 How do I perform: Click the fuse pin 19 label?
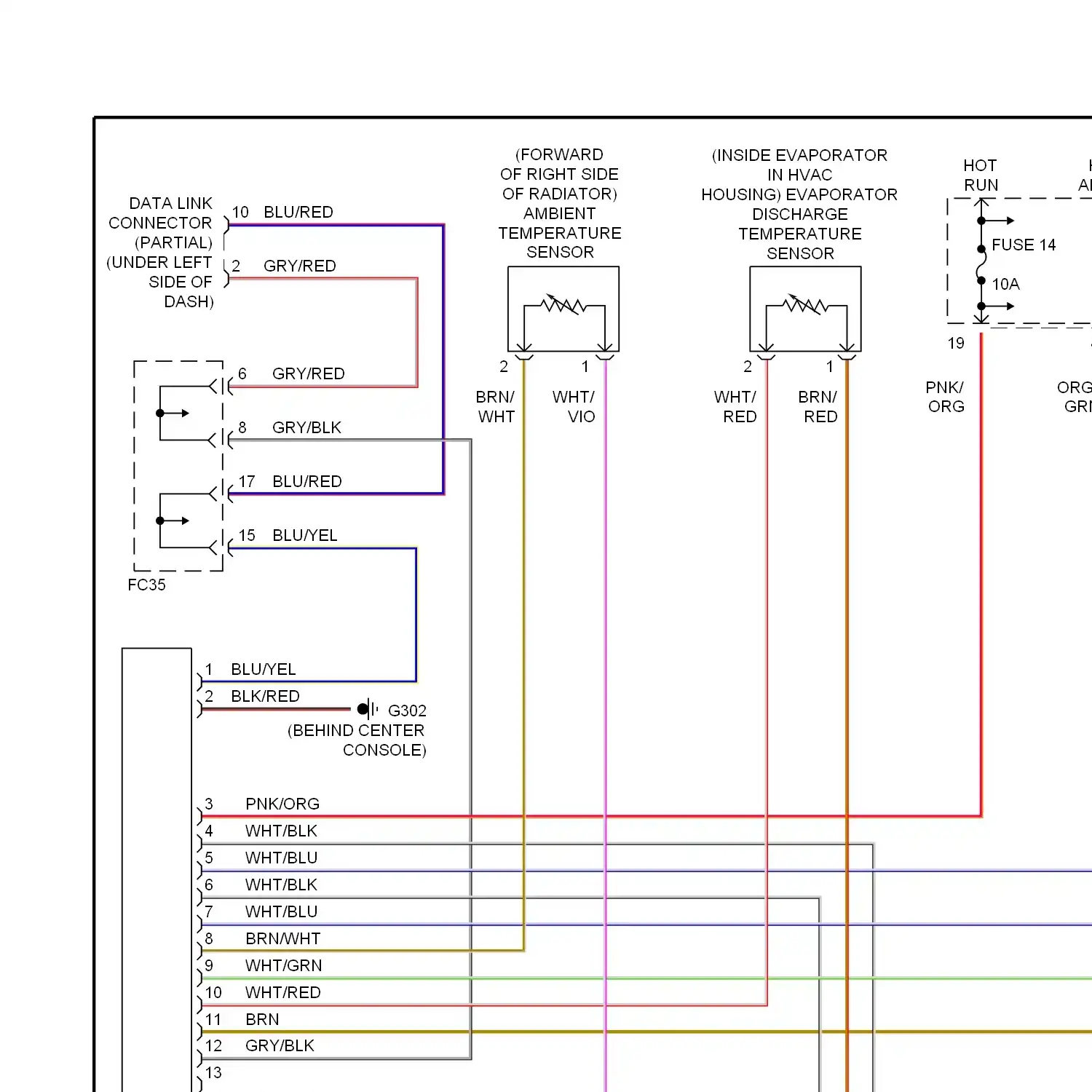[x=956, y=343]
